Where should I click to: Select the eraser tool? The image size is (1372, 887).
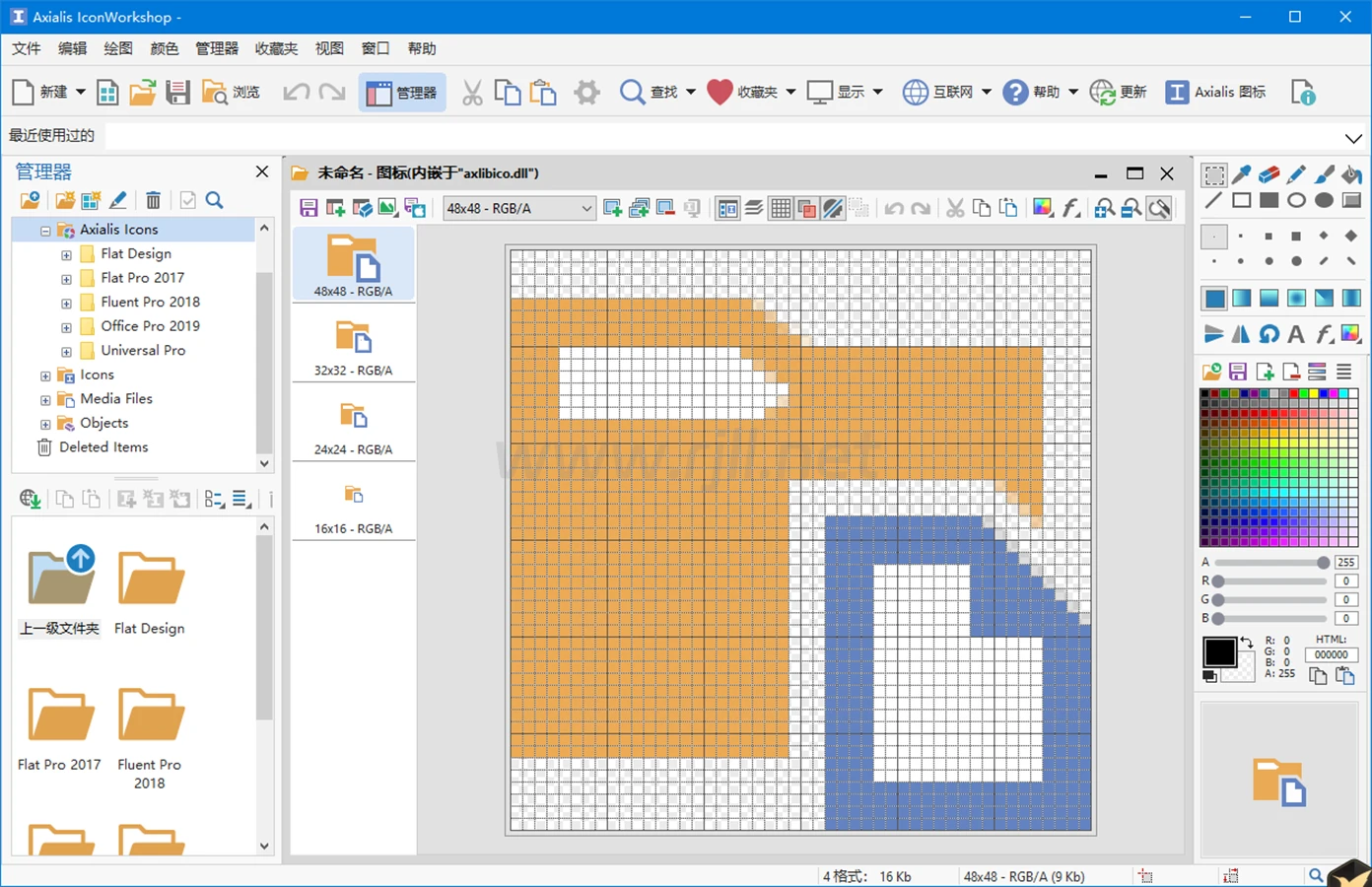(1269, 174)
